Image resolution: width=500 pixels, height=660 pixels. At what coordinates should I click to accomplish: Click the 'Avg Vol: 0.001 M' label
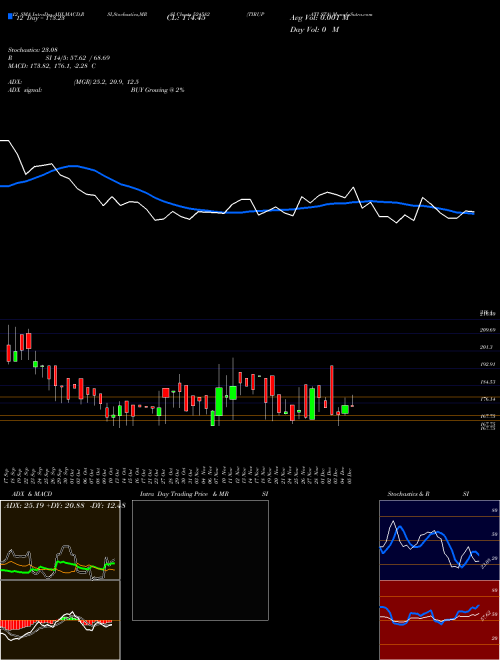(x=319, y=18)
